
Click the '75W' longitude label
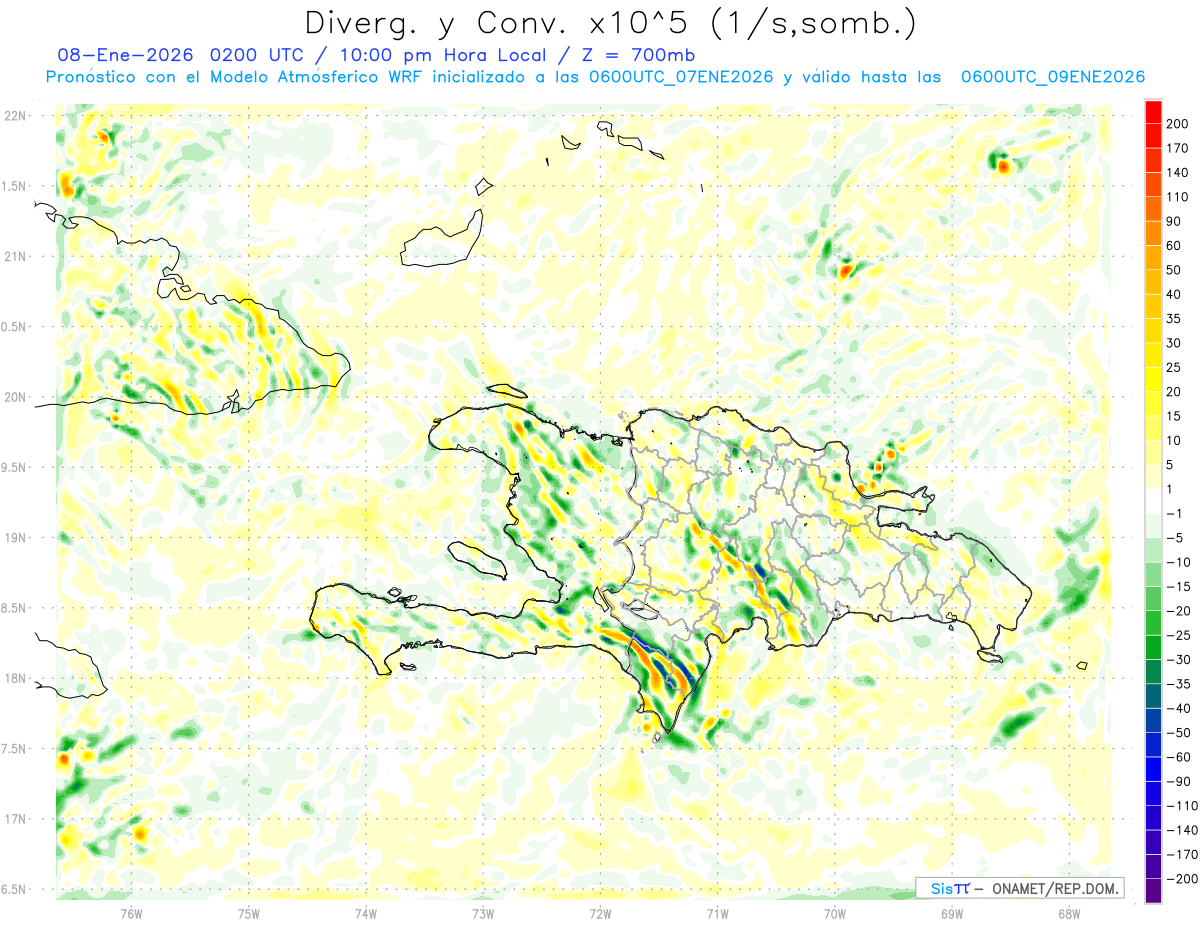(x=249, y=913)
